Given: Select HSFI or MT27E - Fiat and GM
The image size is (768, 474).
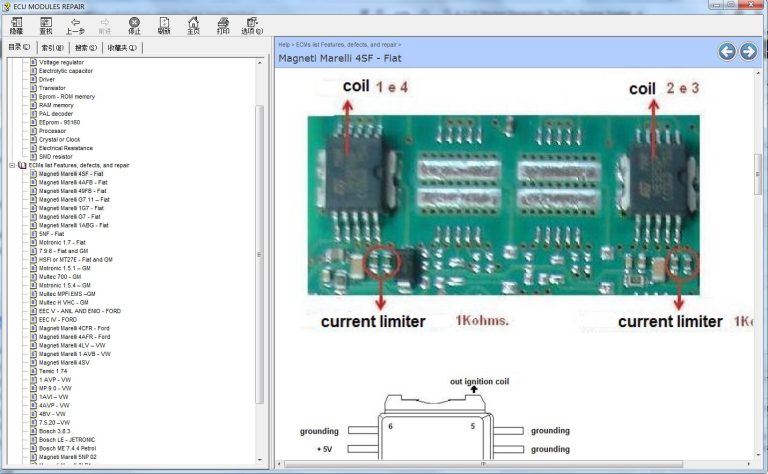Looking at the screenshot, I should tap(75, 260).
